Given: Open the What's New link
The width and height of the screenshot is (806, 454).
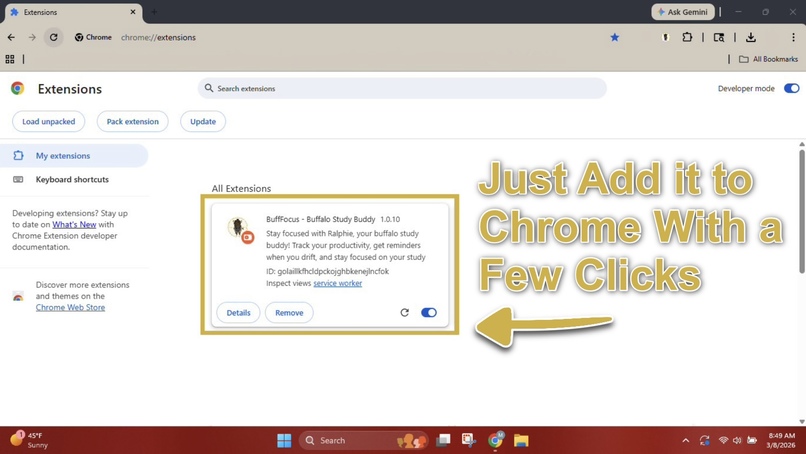Looking at the screenshot, I should tap(74, 225).
